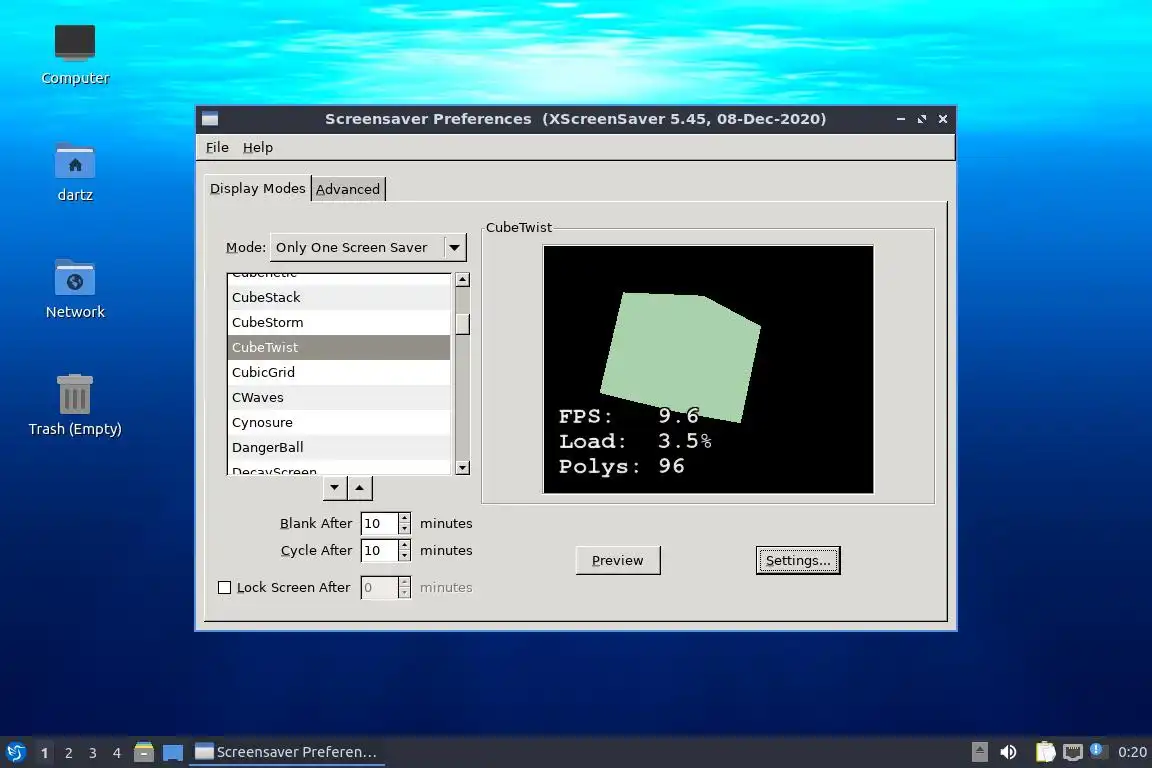The image size is (1152, 768).
Task: Click the Only One Screen Saver combo box
Action: pyautogui.click(x=368, y=248)
